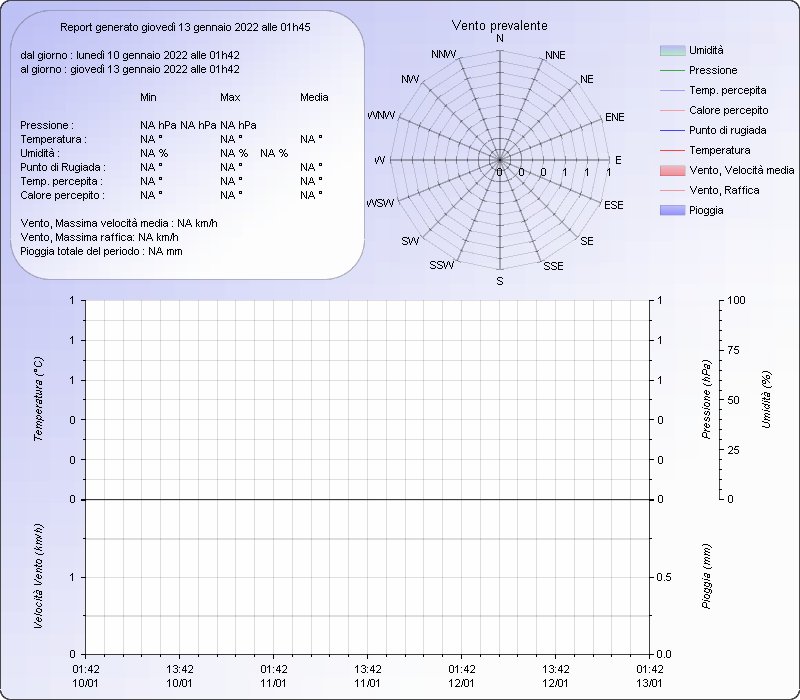
Task: Click the S compass label
Action: tap(500, 281)
